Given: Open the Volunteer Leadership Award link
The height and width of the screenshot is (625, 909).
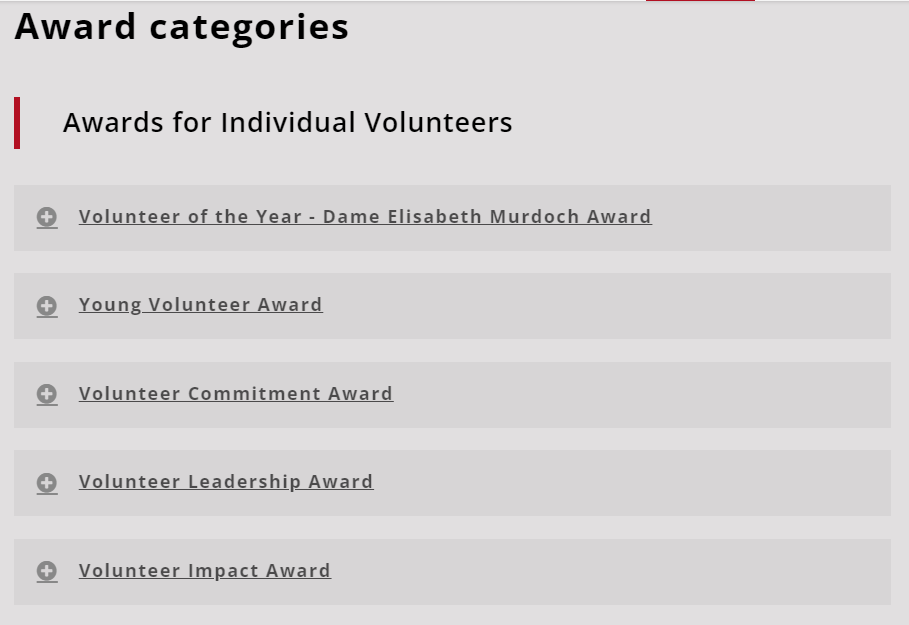Looking at the screenshot, I should point(226,482).
